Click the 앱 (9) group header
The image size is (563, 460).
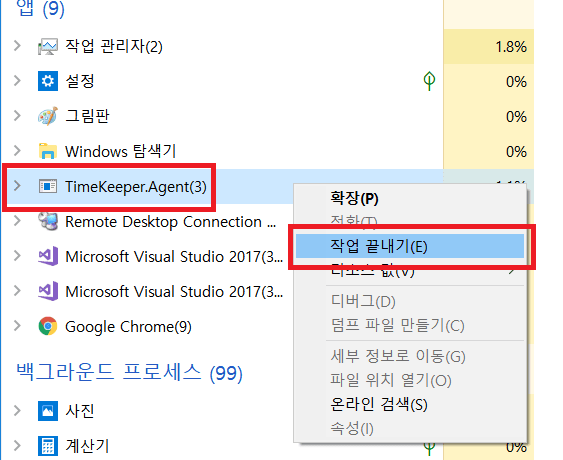(41, 8)
